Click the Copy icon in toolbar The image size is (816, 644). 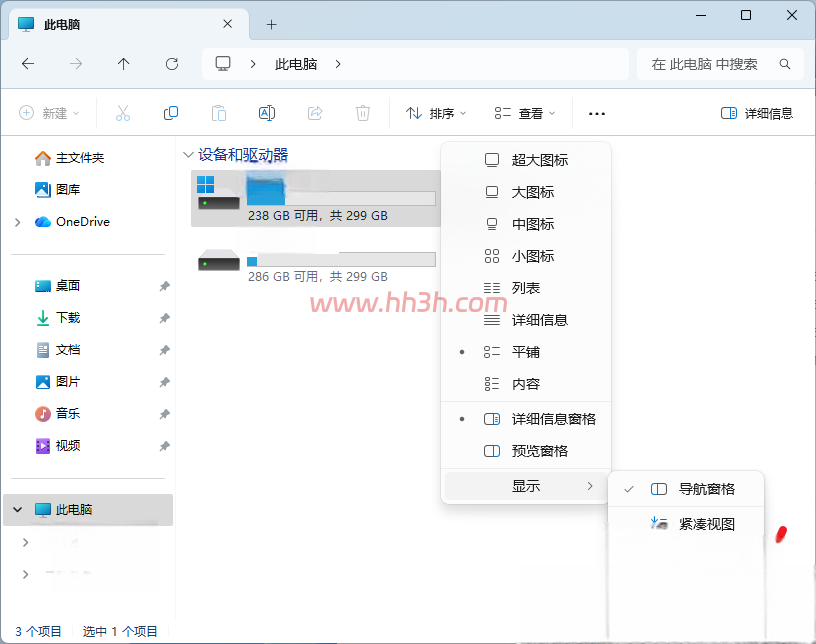[x=171, y=113]
